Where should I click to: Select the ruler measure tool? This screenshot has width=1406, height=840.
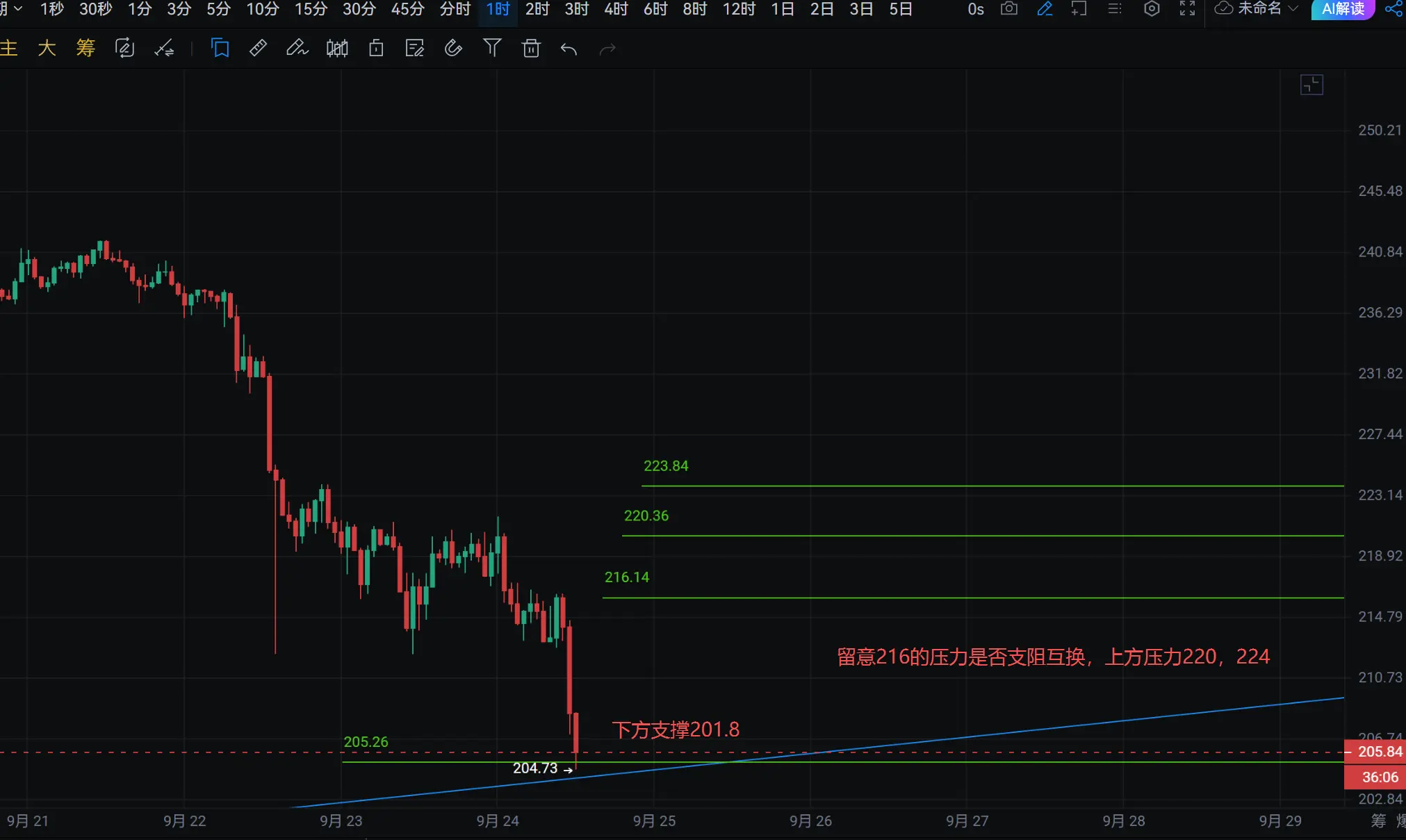[x=258, y=48]
